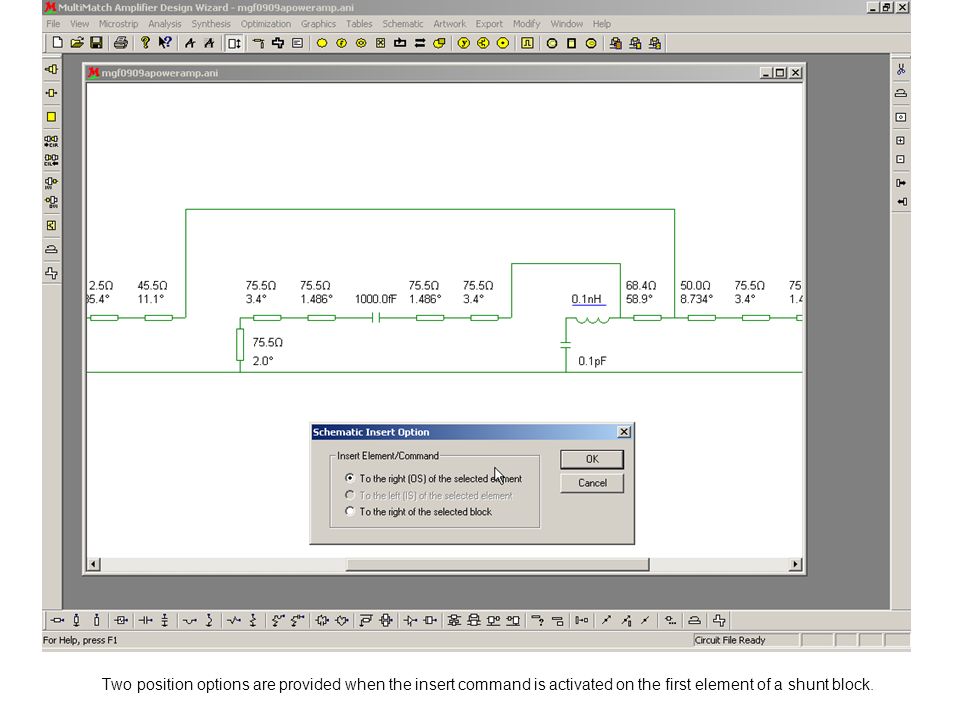Activate the context help arrow icon
Image resolution: width=960 pixels, height=720 pixels.
165,43
